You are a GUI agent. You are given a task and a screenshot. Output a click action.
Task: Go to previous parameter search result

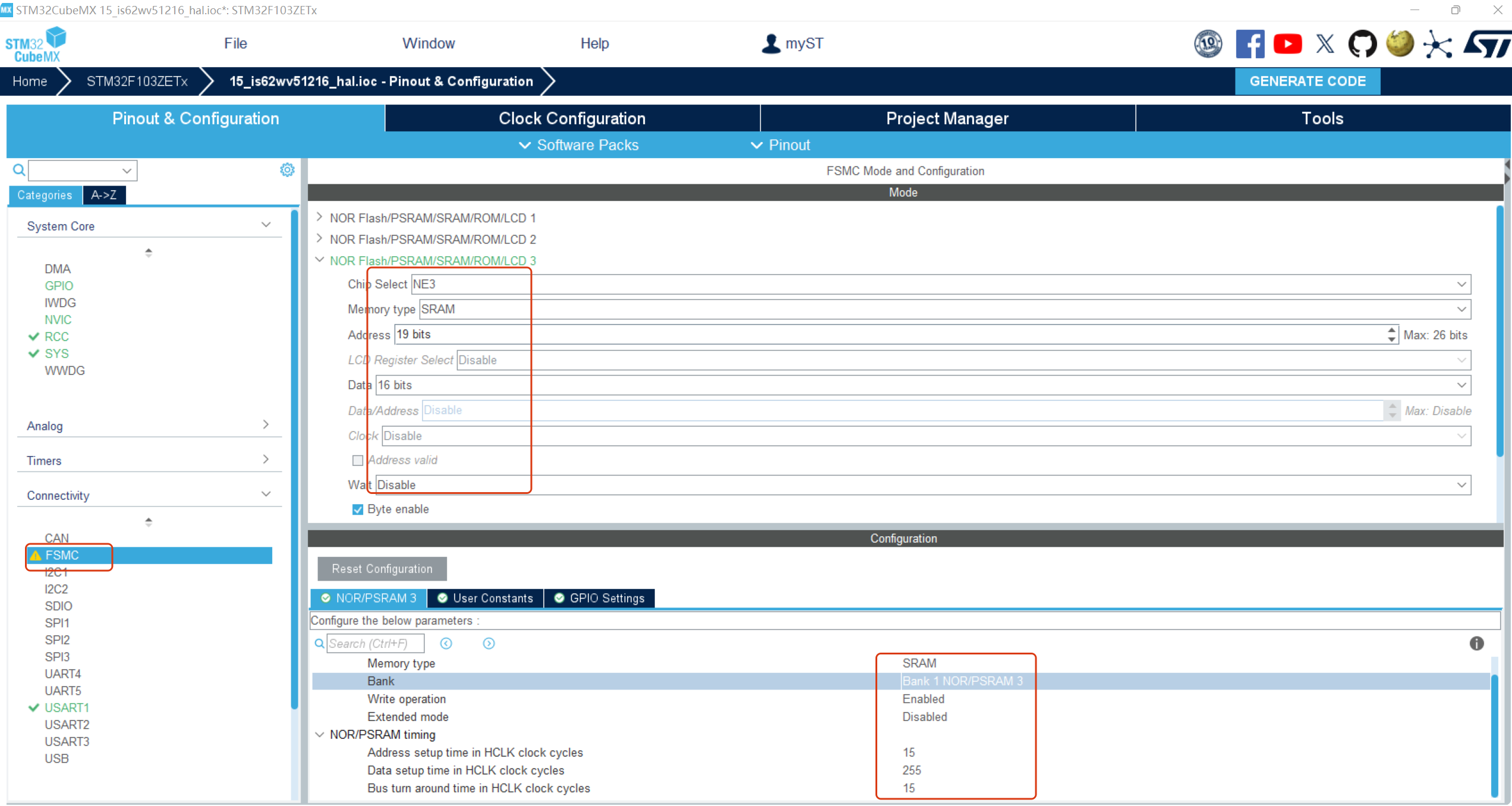pyautogui.click(x=446, y=643)
